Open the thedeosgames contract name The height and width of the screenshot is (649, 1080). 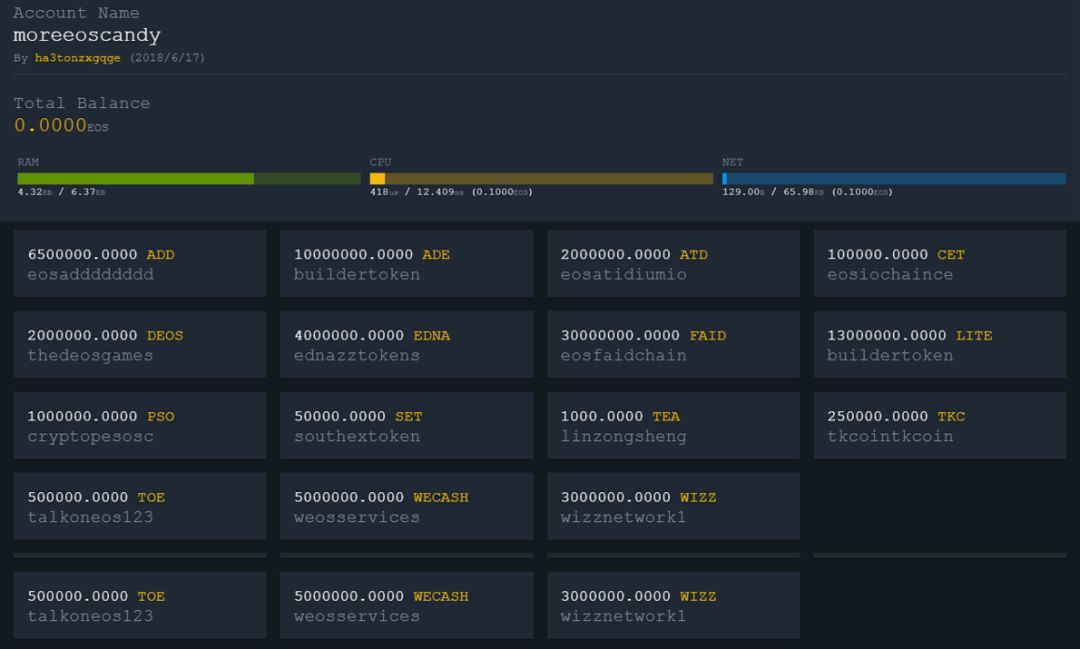(x=90, y=356)
